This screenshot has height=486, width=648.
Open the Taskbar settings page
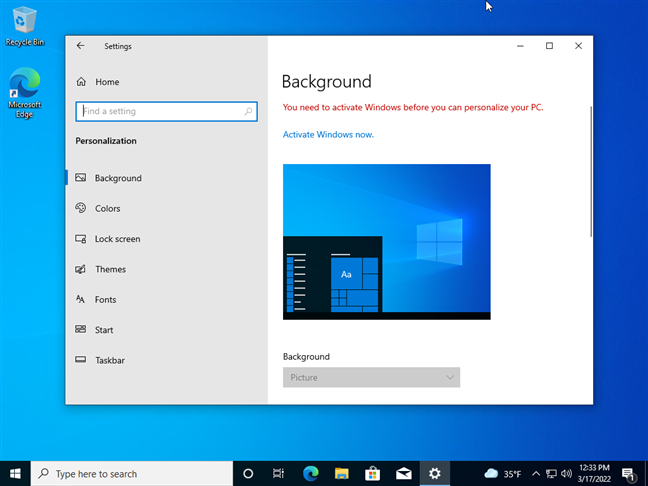(110, 360)
